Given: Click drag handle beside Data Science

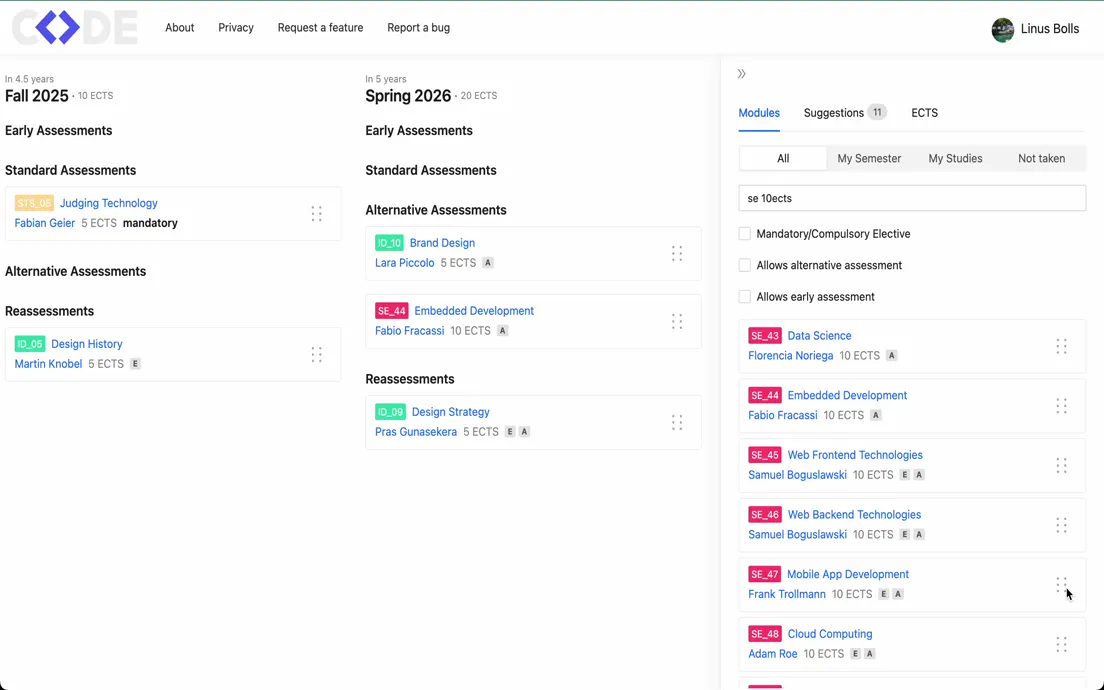Looking at the screenshot, I should (1061, 347).
